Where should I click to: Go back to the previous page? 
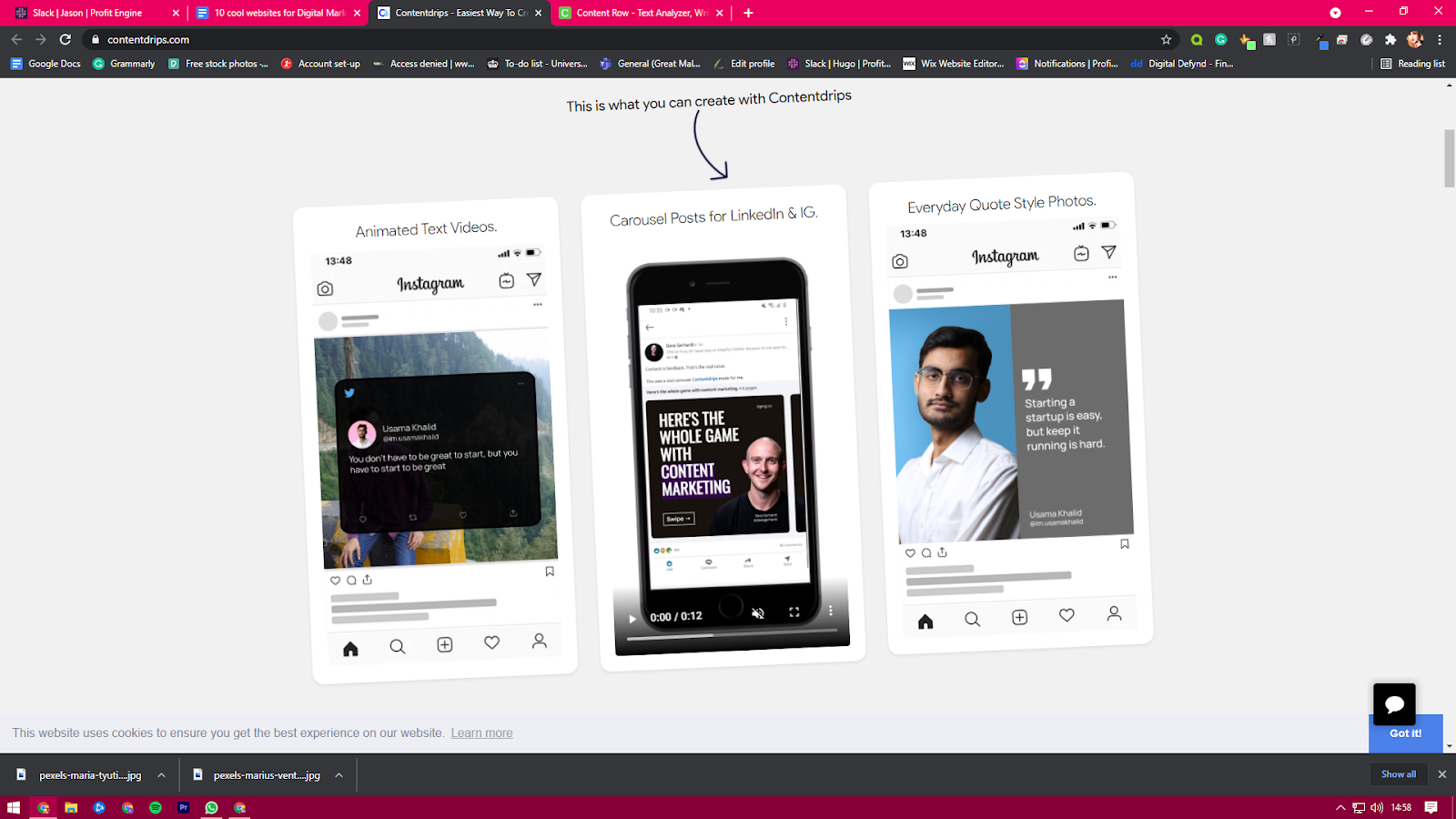(16, 39)
